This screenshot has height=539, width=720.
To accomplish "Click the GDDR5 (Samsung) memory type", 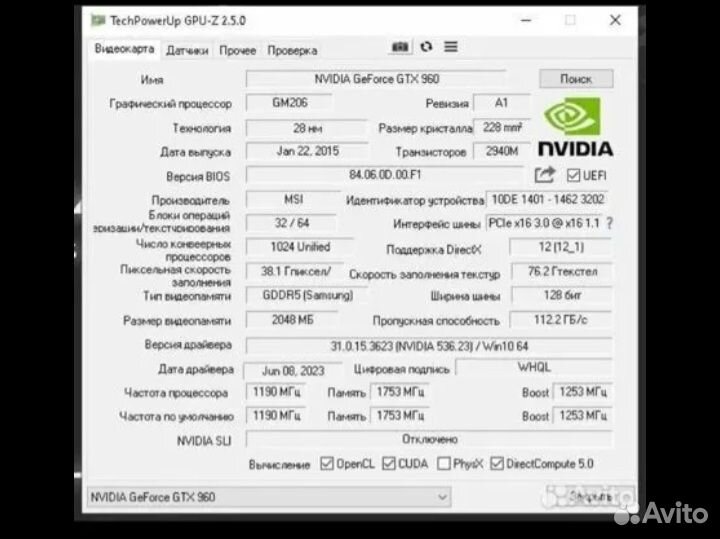I will pos(307,295).
